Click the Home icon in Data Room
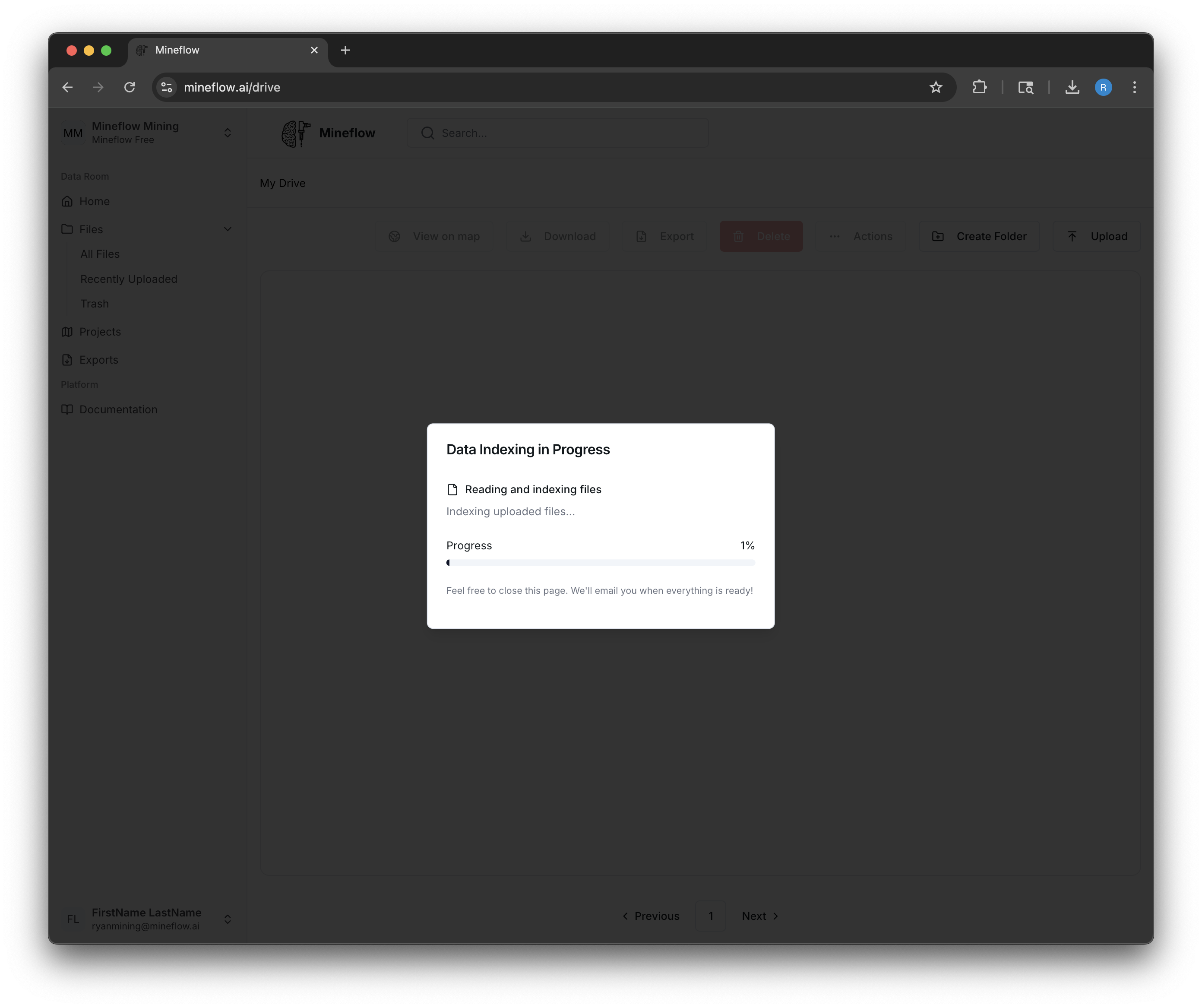The width and height of the screenshot is (1202, 1008). pos(67,201)
